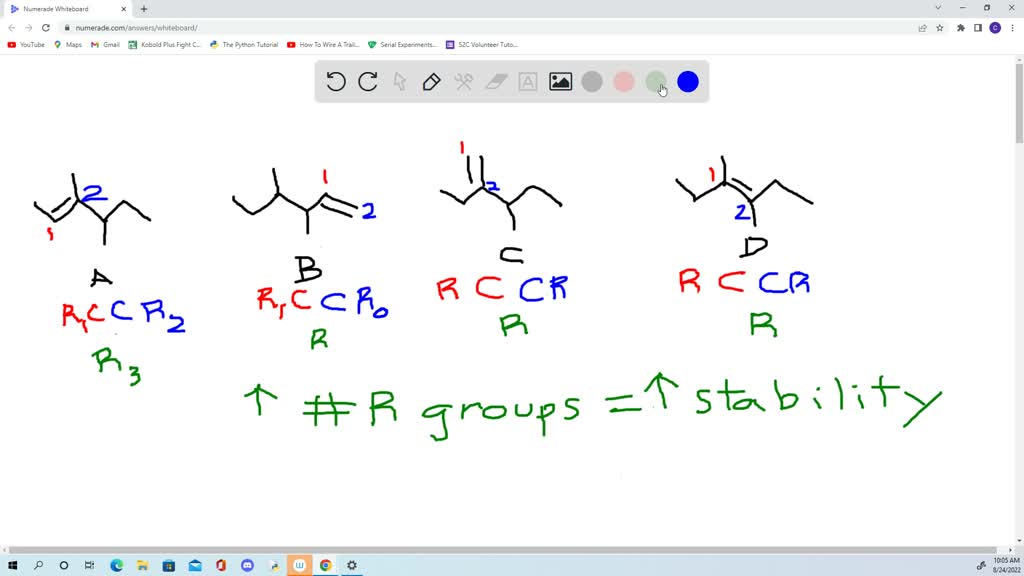Open the extra tools (hammer and wrench) icon
The image size is (1024, 576).
463,82
